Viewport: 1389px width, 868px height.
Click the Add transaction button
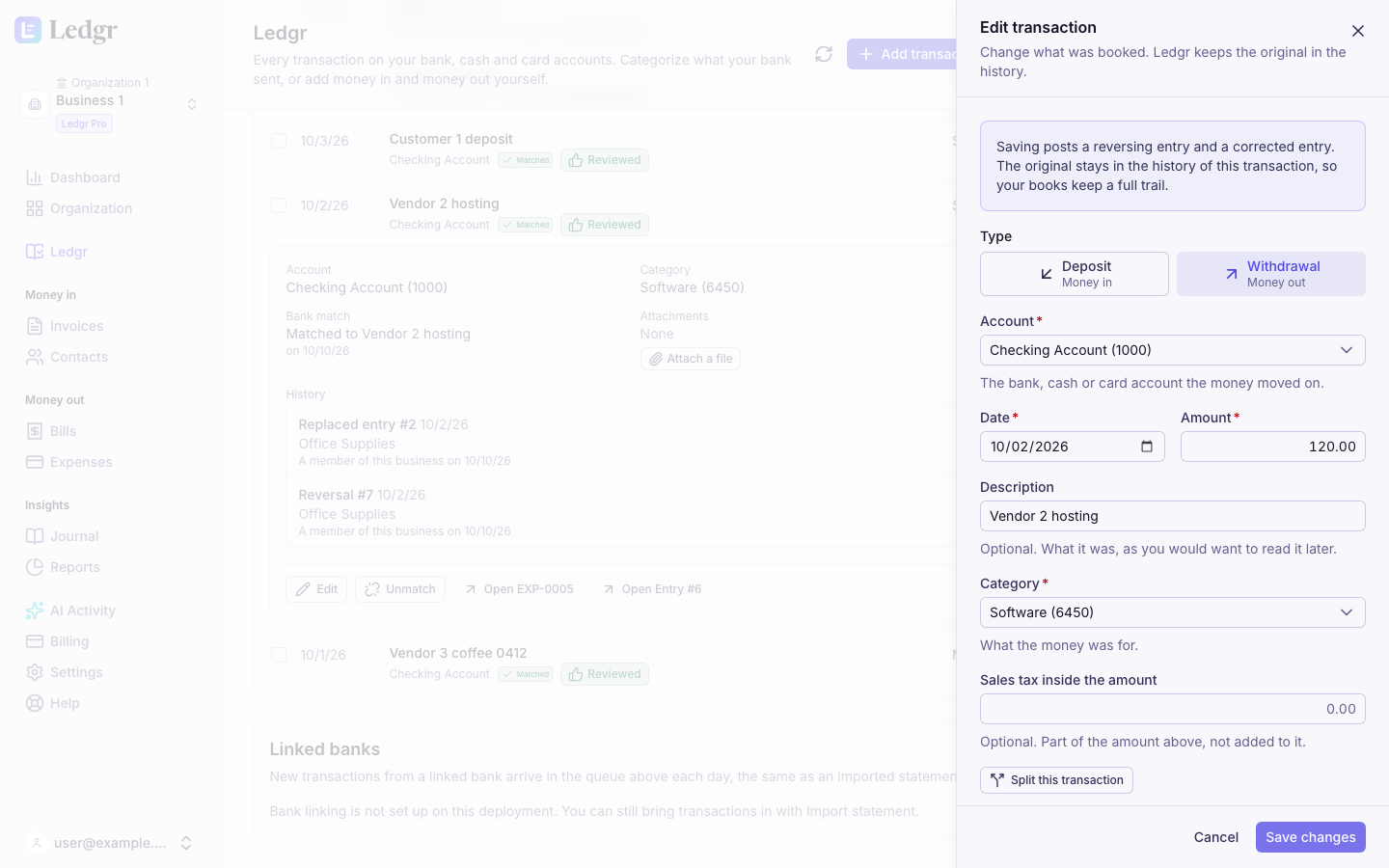[902, 54]
